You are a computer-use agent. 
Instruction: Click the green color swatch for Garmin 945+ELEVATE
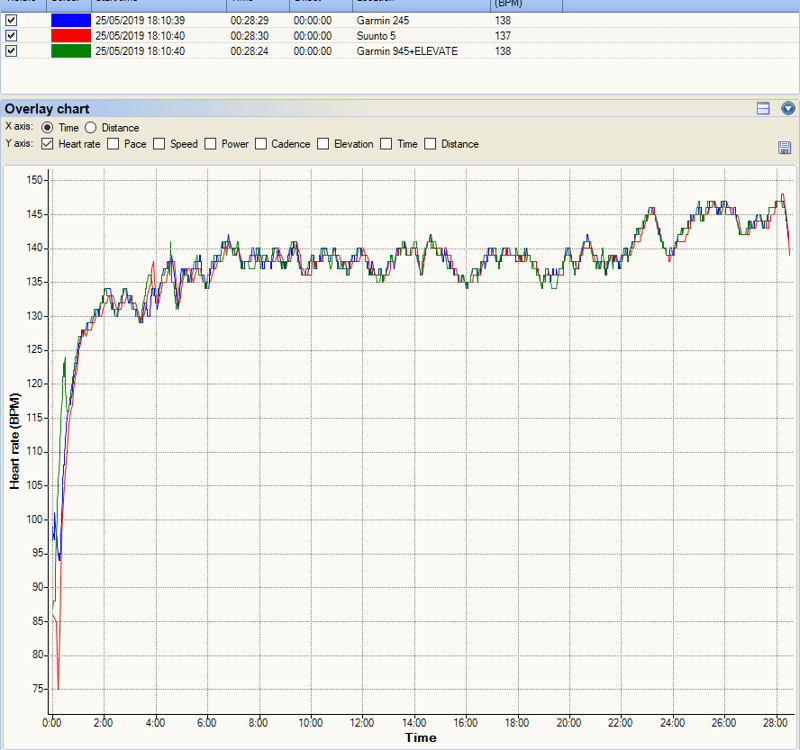(71, 51)
